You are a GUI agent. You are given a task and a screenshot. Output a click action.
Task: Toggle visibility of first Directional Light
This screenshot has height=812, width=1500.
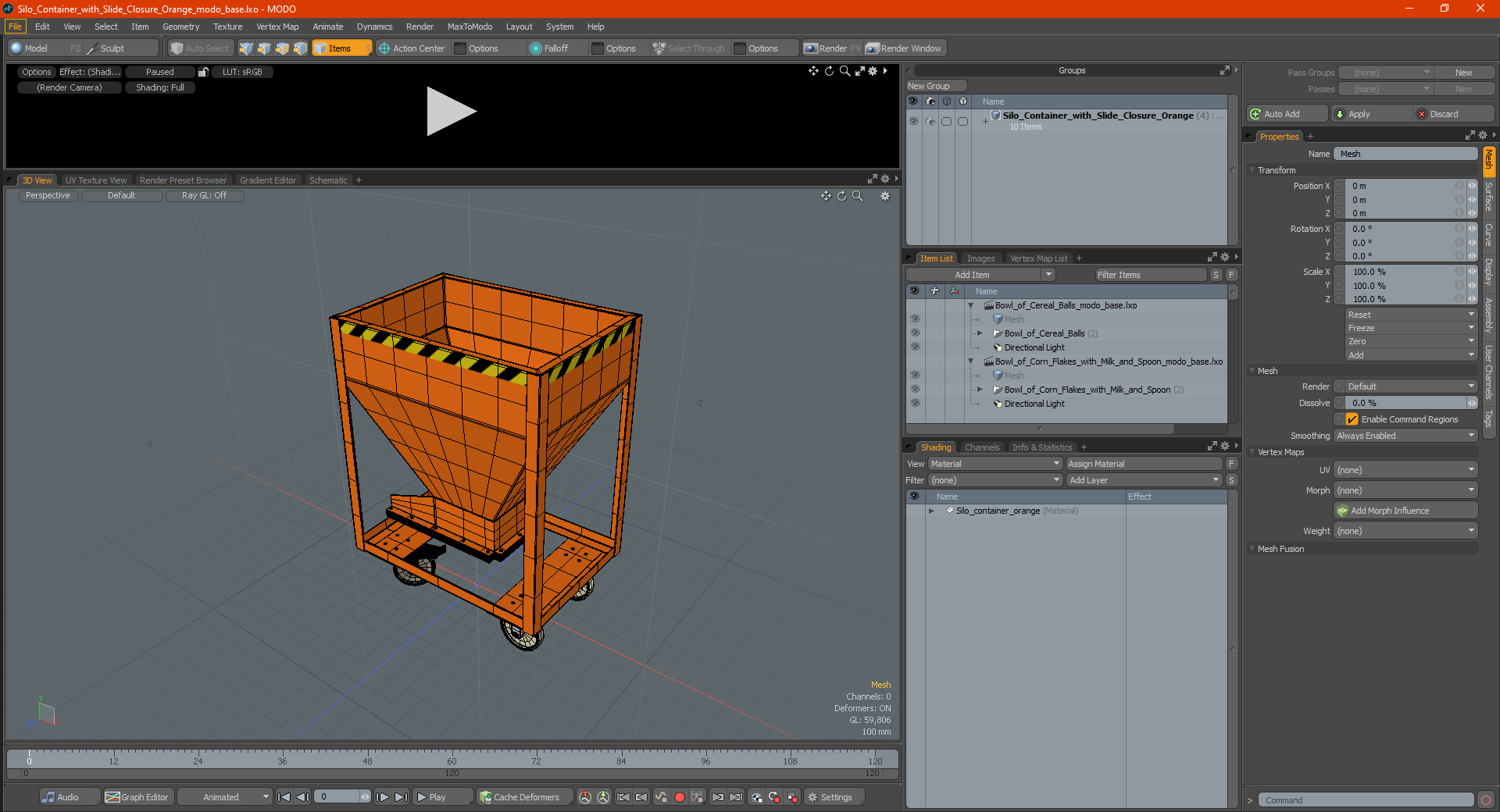coord(915,347)
